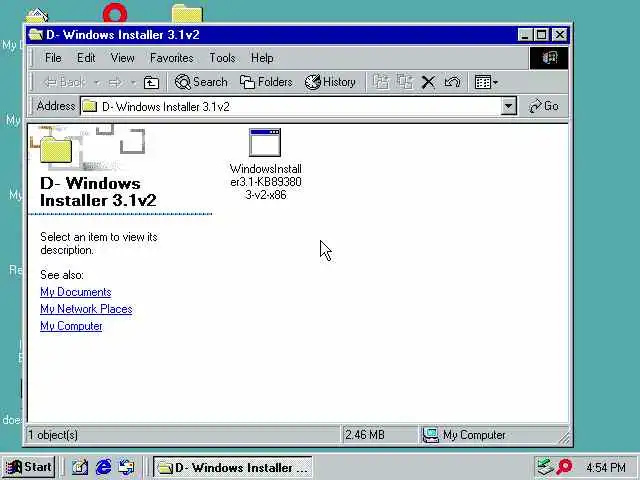Click the 2.46 MB status text
This screenshot has height=480, width=640.
(x=365, y=435)
